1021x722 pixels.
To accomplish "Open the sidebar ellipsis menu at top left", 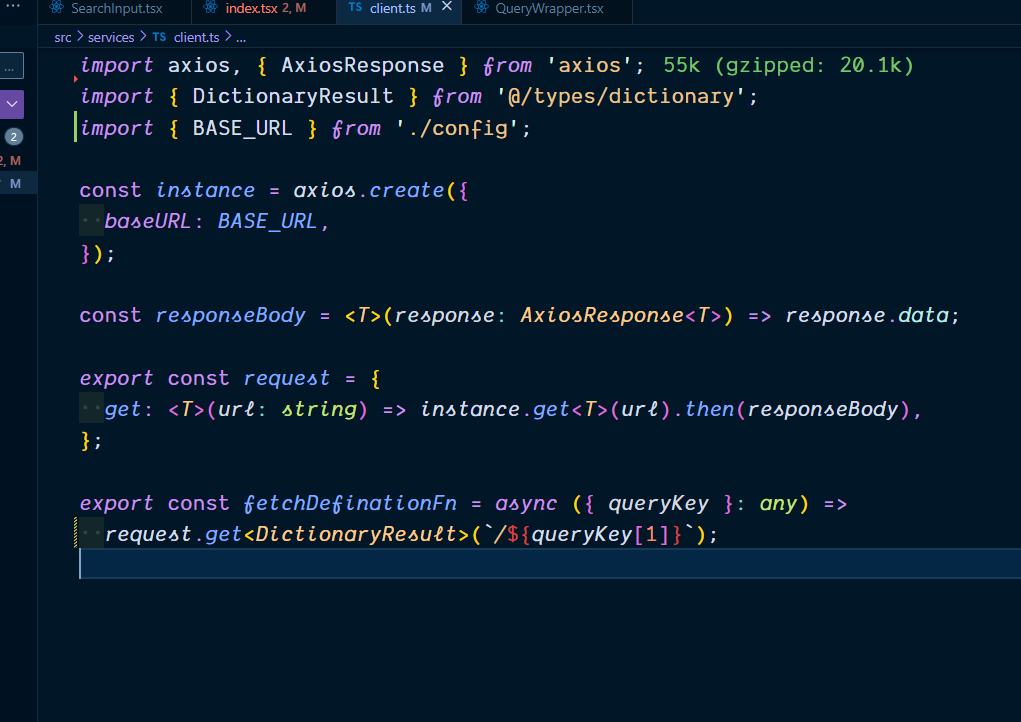I will [x=13, y=5].
